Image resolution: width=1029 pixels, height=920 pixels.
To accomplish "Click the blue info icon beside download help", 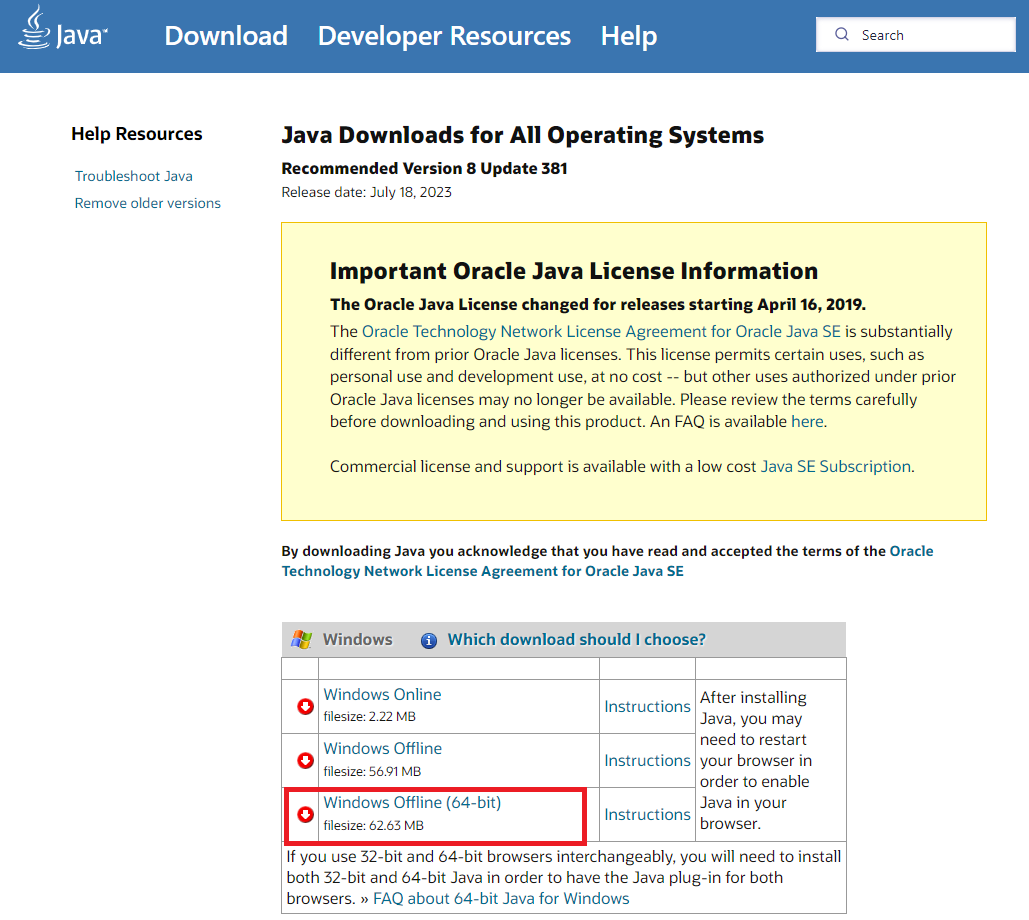I will pyautogui.click(x=429, y=640).
